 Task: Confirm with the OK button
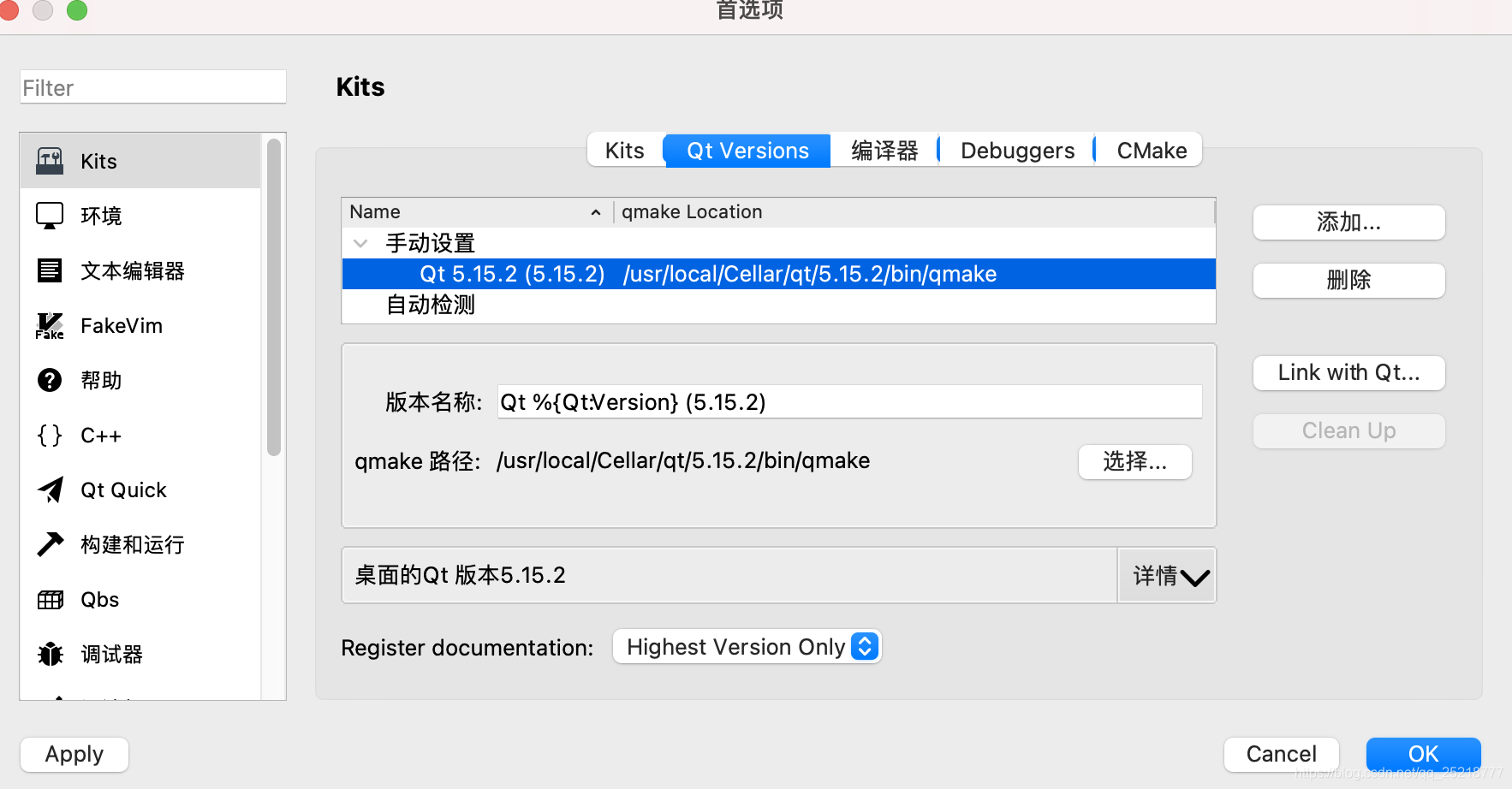(1423, 755)
